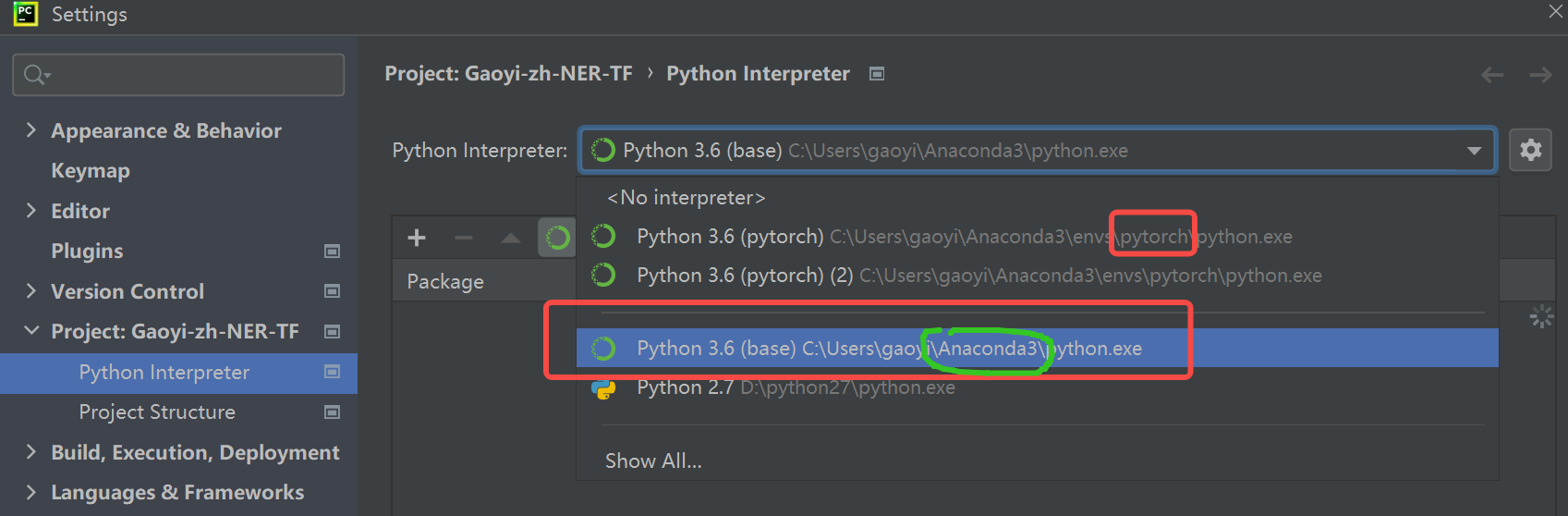Click the upgrade package up-arrow icon
Screen dimensions: 1568x516
[510, 238]
